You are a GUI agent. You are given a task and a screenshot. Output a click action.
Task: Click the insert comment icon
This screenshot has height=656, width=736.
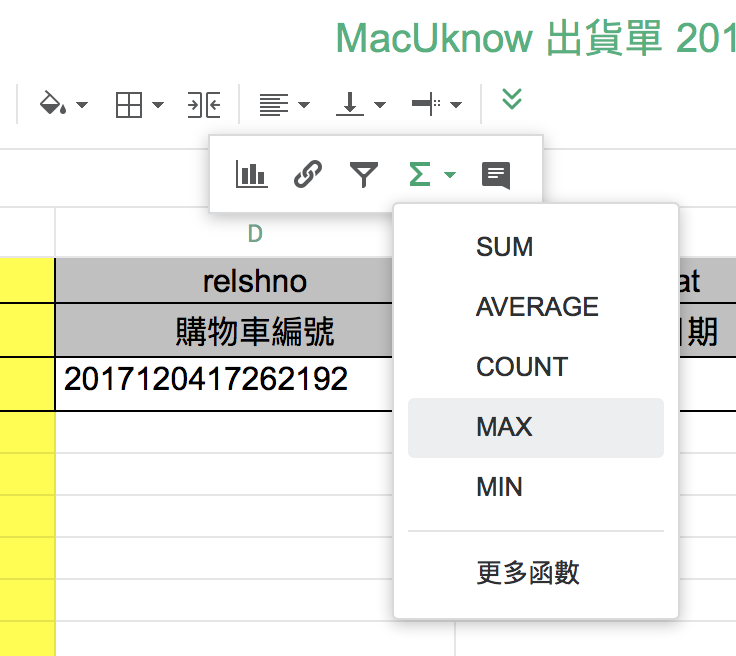click(495, 175)
